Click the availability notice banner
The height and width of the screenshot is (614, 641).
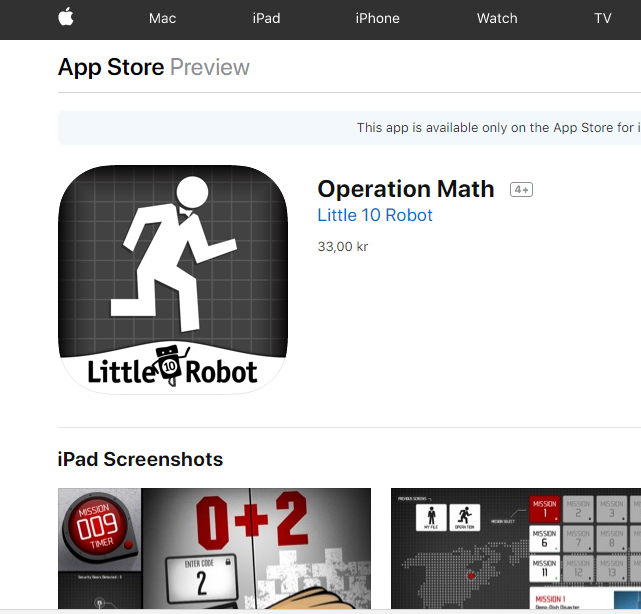pos(350,128)
